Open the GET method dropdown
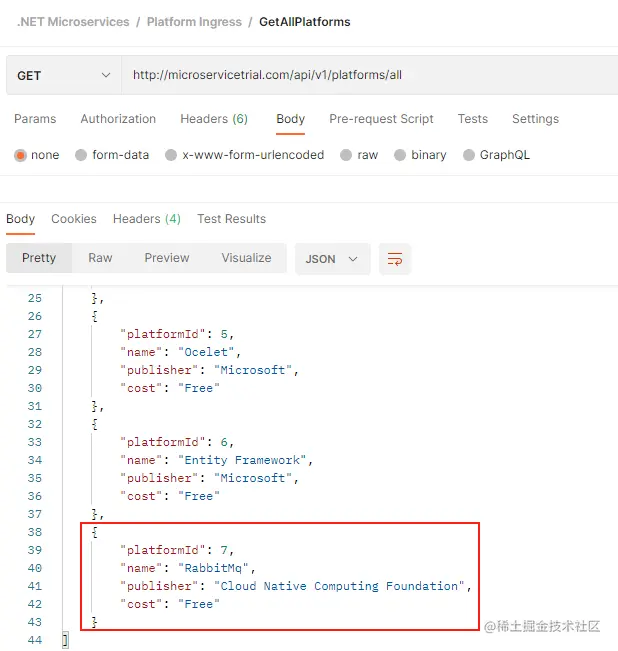Image resolution: width=618 pixels, height=651 pixels. (64, 76)
